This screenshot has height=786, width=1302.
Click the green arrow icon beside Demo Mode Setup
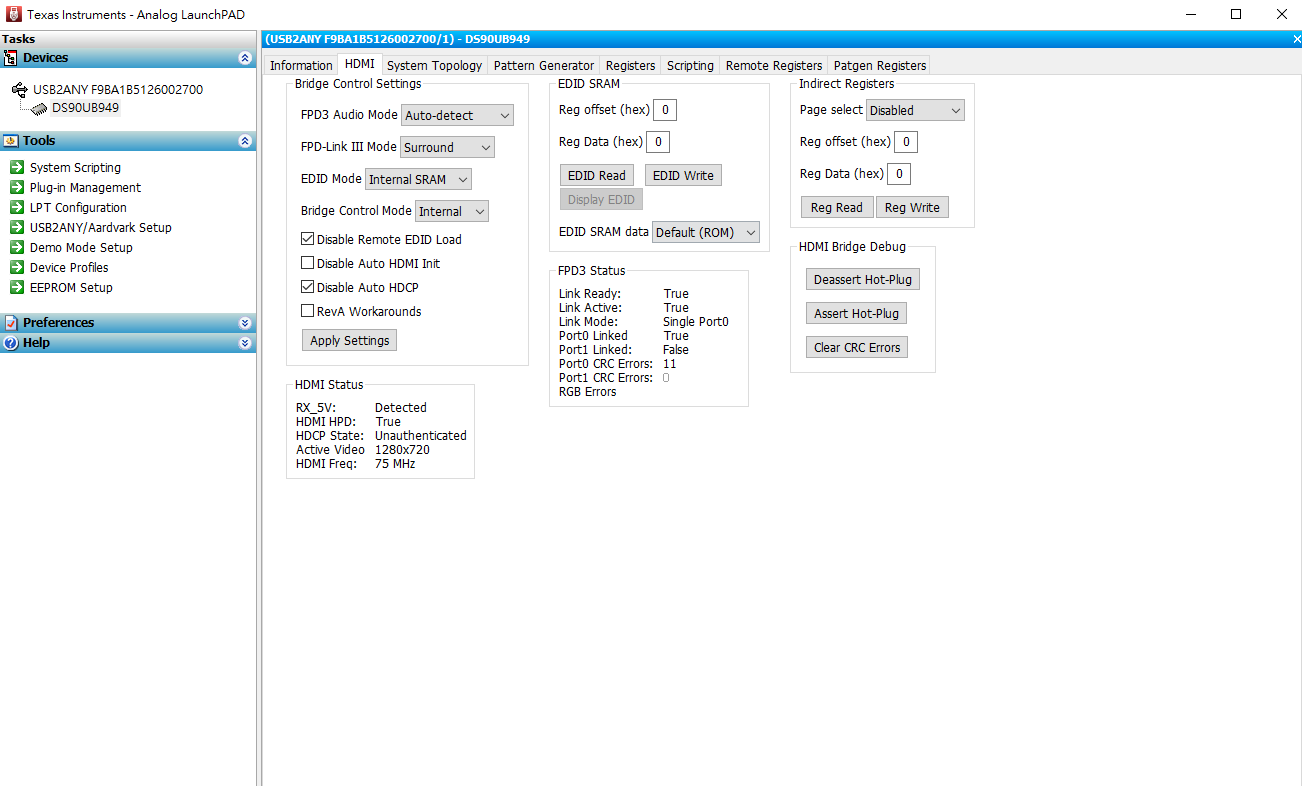click(17, 247)
